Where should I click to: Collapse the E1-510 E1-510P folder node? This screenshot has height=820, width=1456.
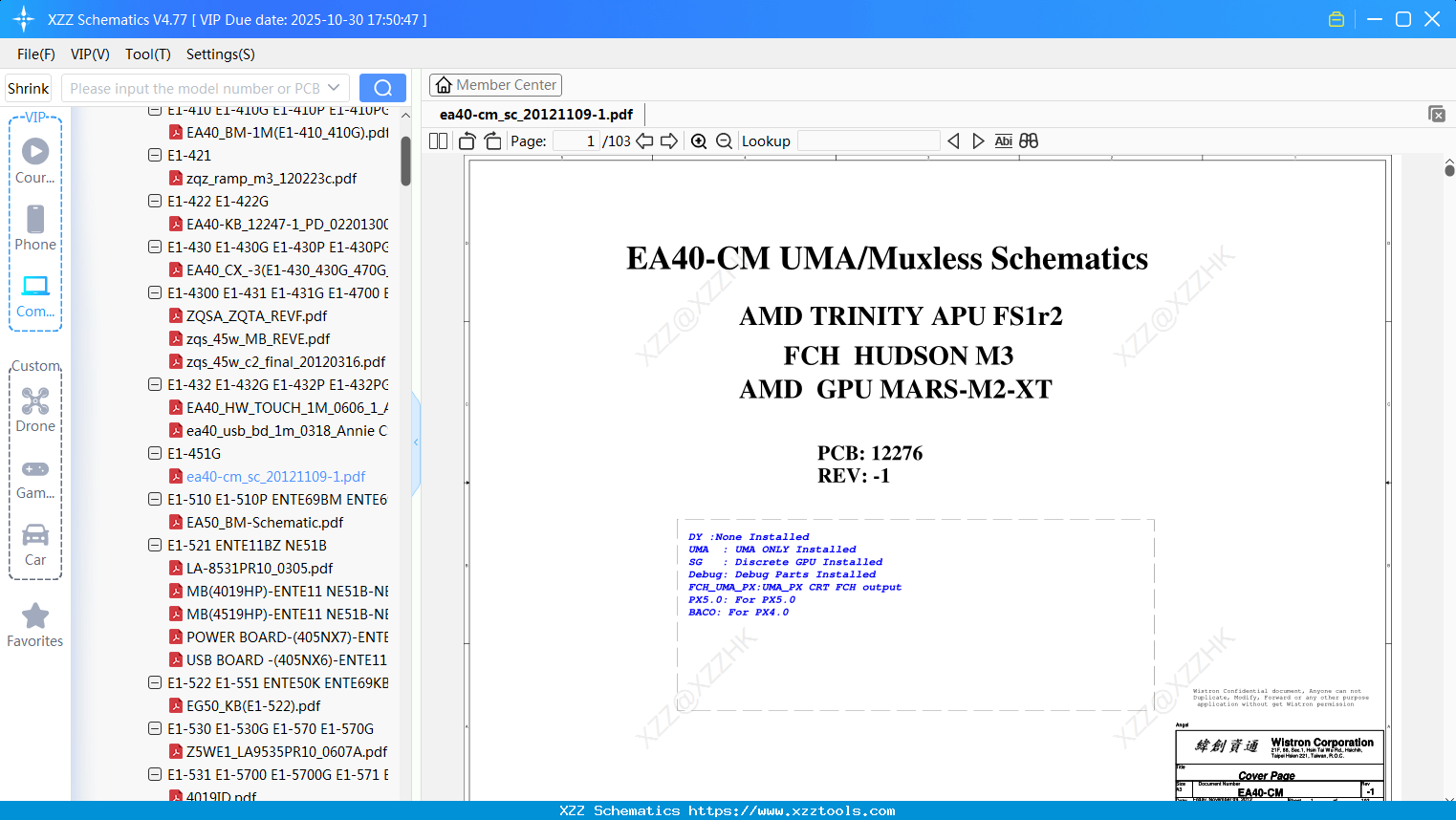155,499
